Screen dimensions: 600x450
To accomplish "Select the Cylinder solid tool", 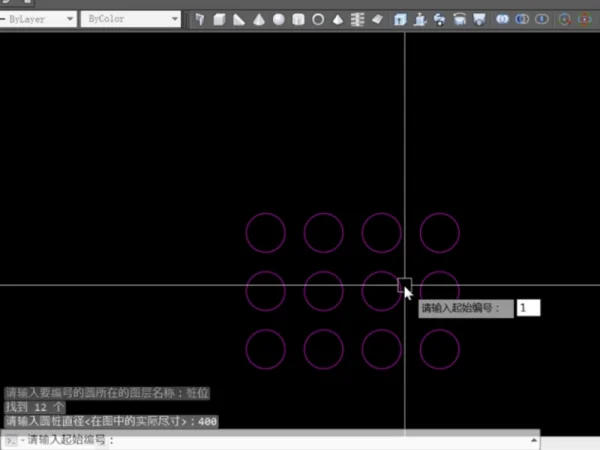I will click(298, 19).
